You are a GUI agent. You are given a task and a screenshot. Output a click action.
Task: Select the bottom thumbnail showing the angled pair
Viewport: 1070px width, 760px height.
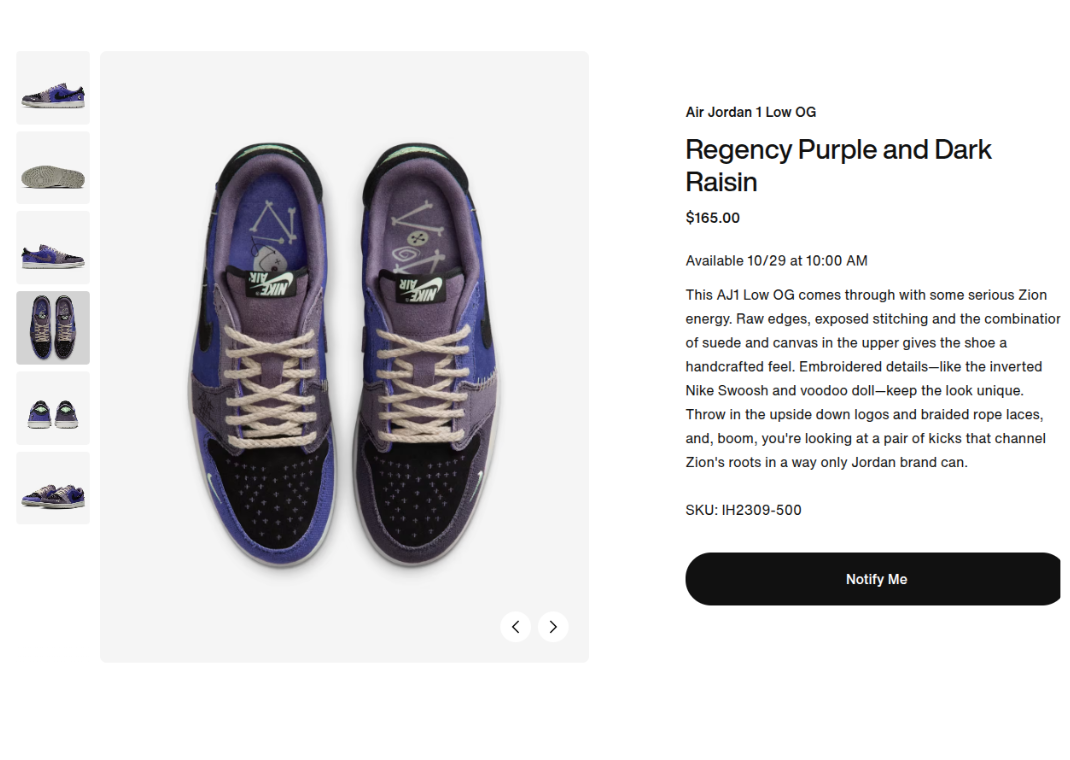52,487
